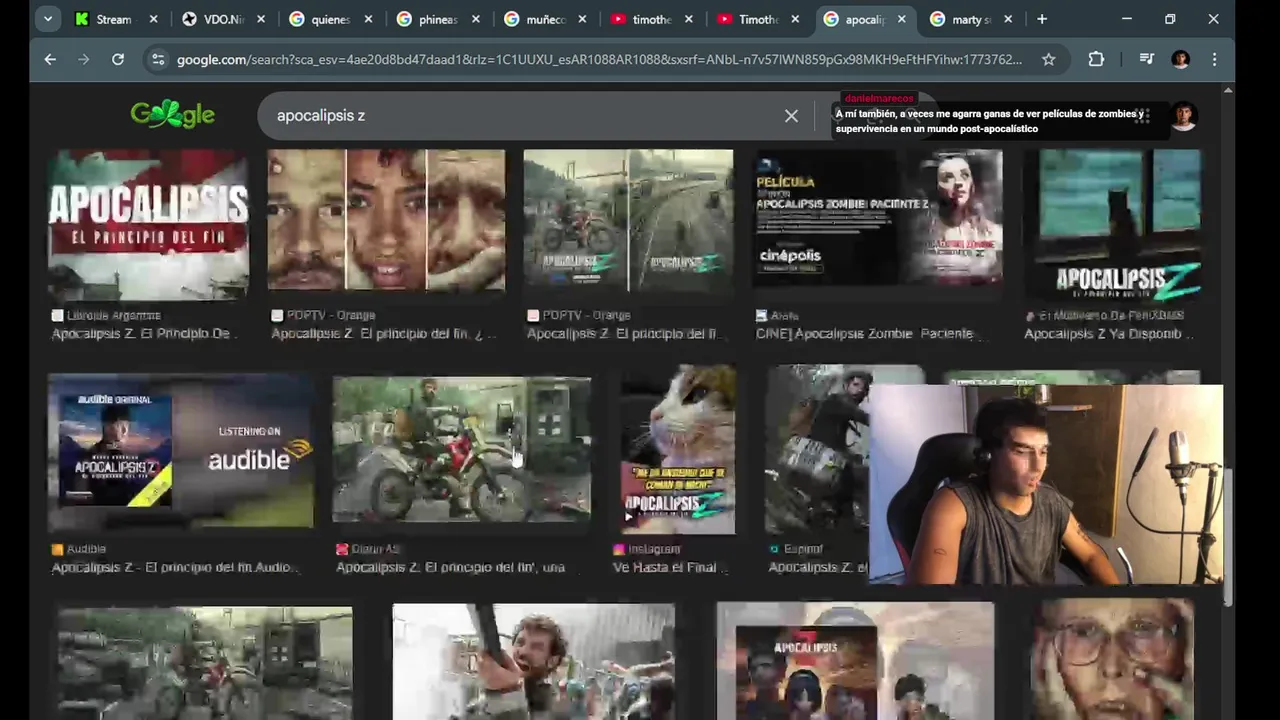Close the quienes tab
1280x720 pixels.
tap(368, 19)
